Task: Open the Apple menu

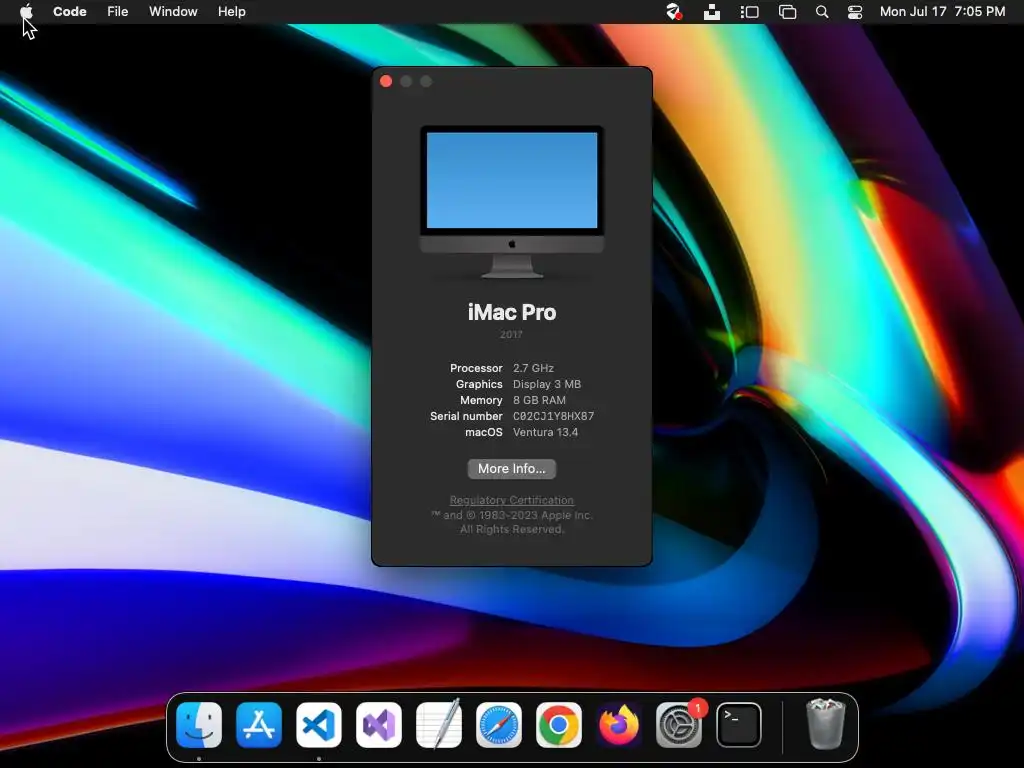Action: (x=26, y=11)
